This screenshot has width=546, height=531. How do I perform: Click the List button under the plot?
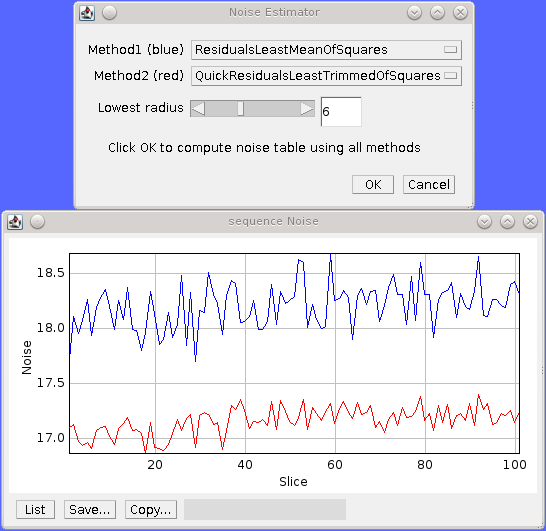pos(35,510)
